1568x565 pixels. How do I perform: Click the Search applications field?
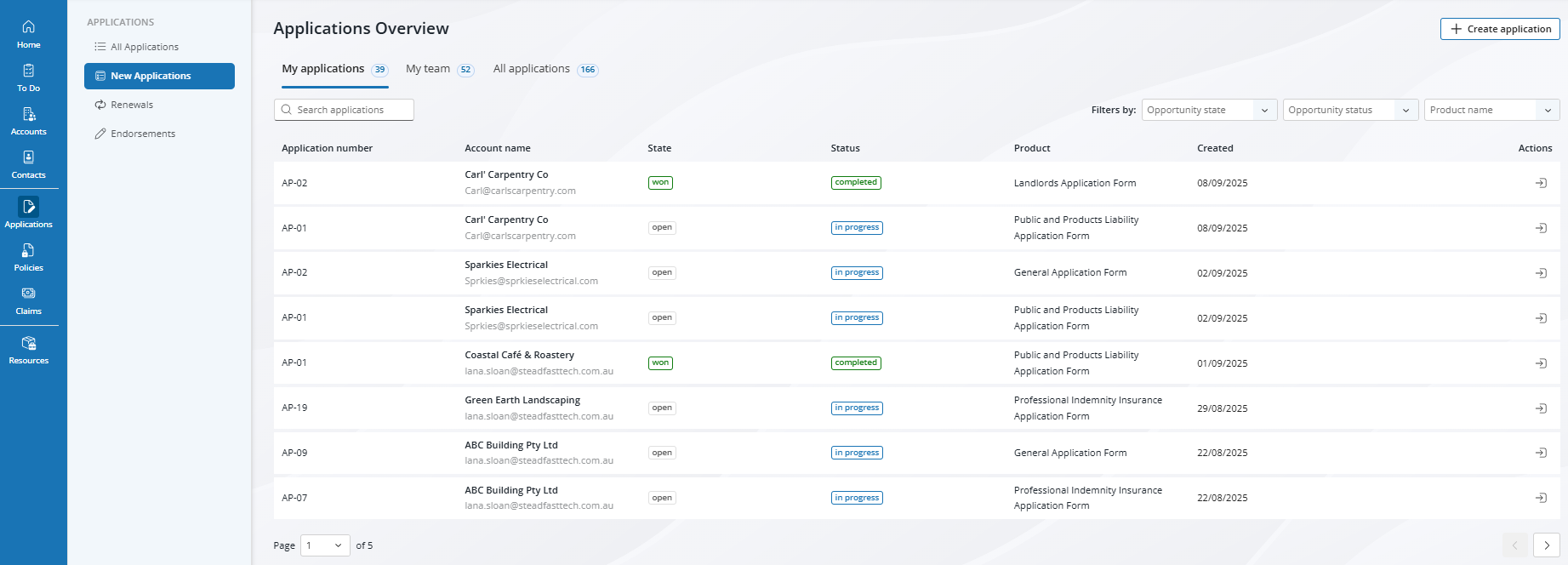(344, 110)
